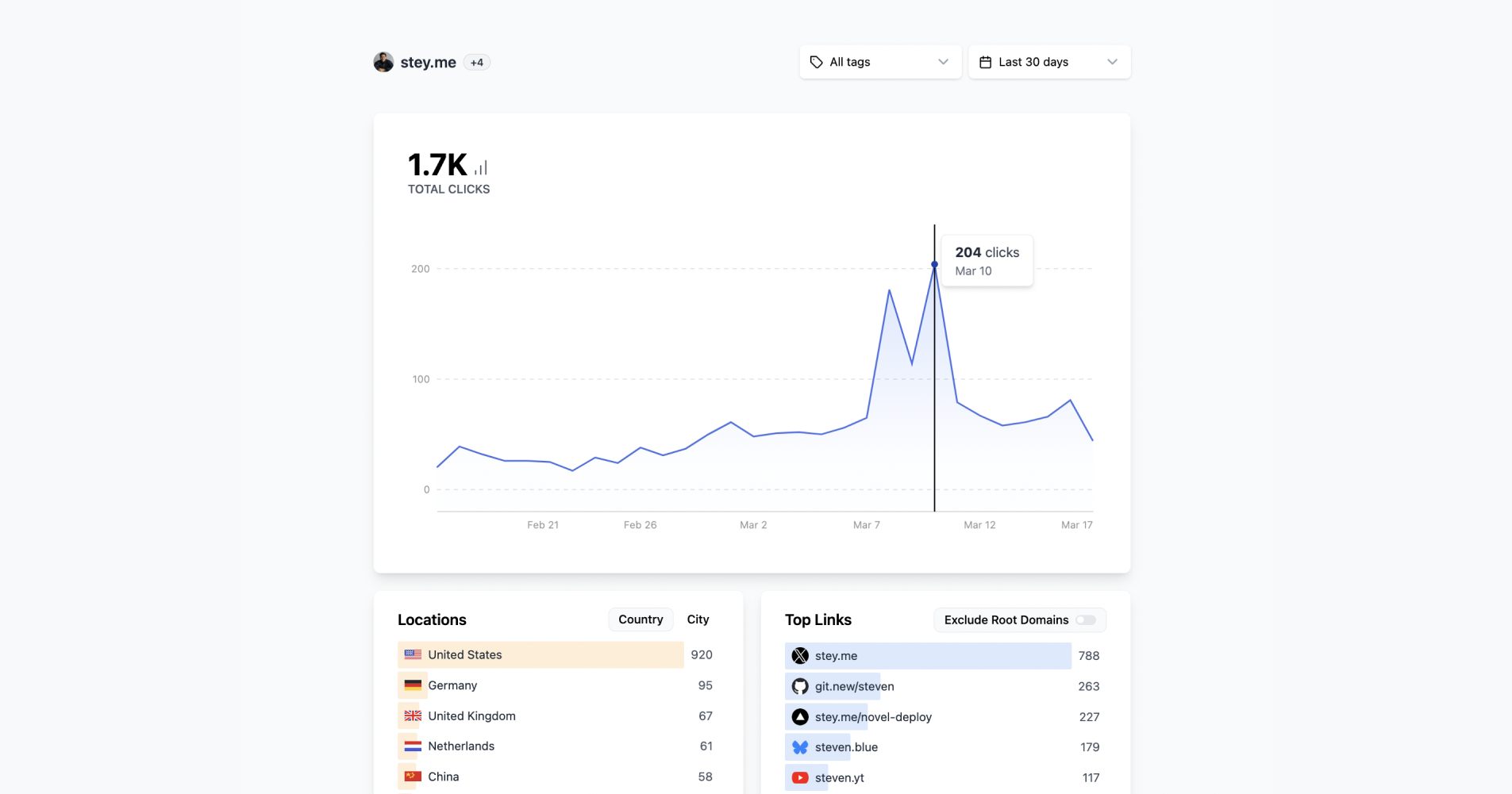Select the Vercel icon next to stey.me/novel-deploy

click(801, 716)
